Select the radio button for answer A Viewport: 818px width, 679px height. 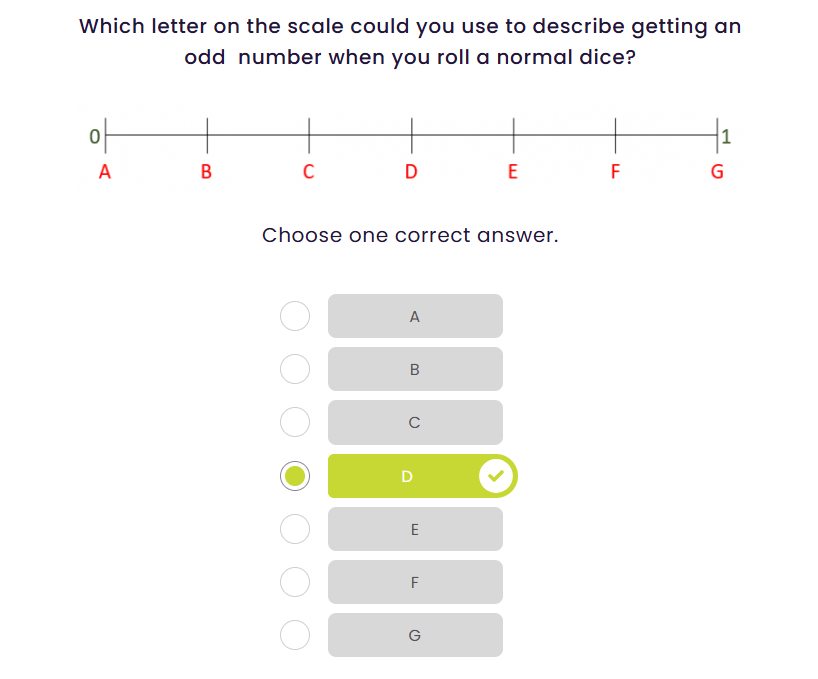click(x=295, y=316)
